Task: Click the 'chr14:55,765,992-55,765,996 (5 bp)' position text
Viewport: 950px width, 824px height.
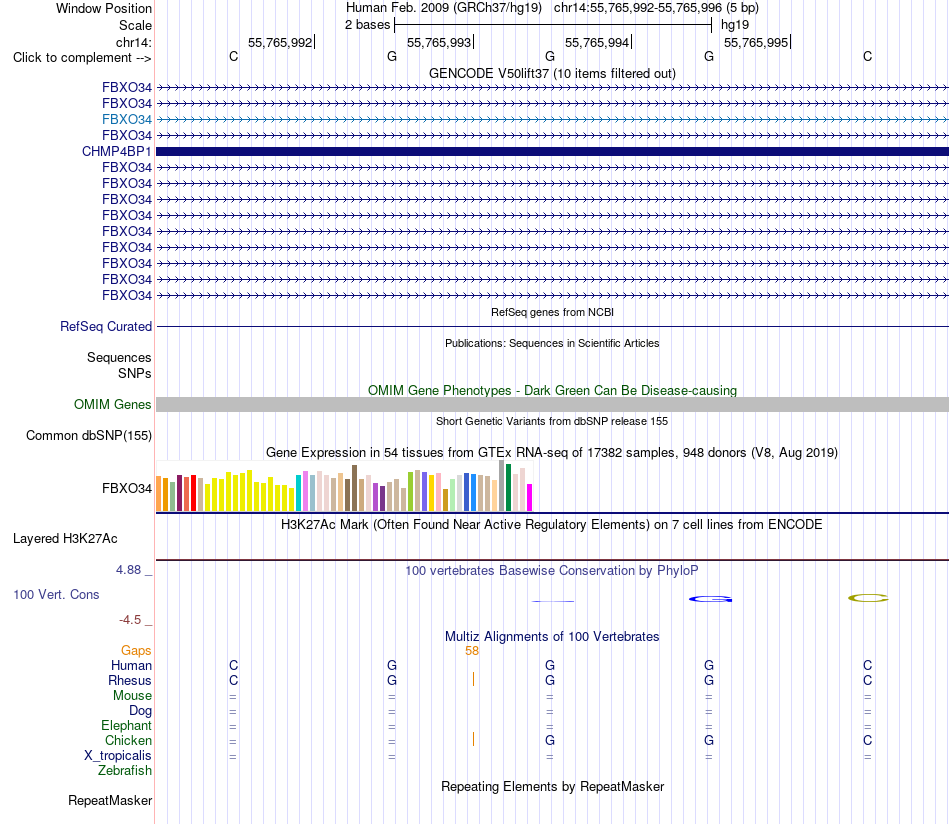Action: point(656,8)
